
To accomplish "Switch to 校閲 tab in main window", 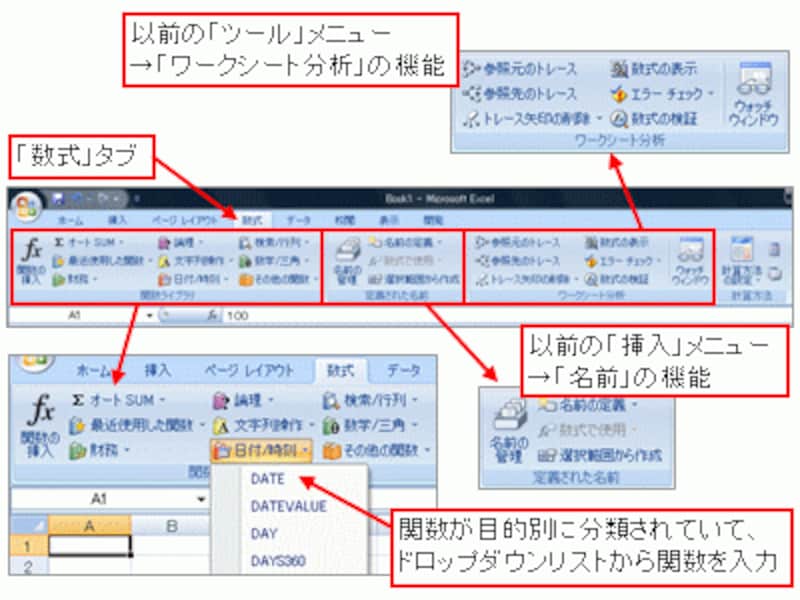I will (x=344, y=220).
